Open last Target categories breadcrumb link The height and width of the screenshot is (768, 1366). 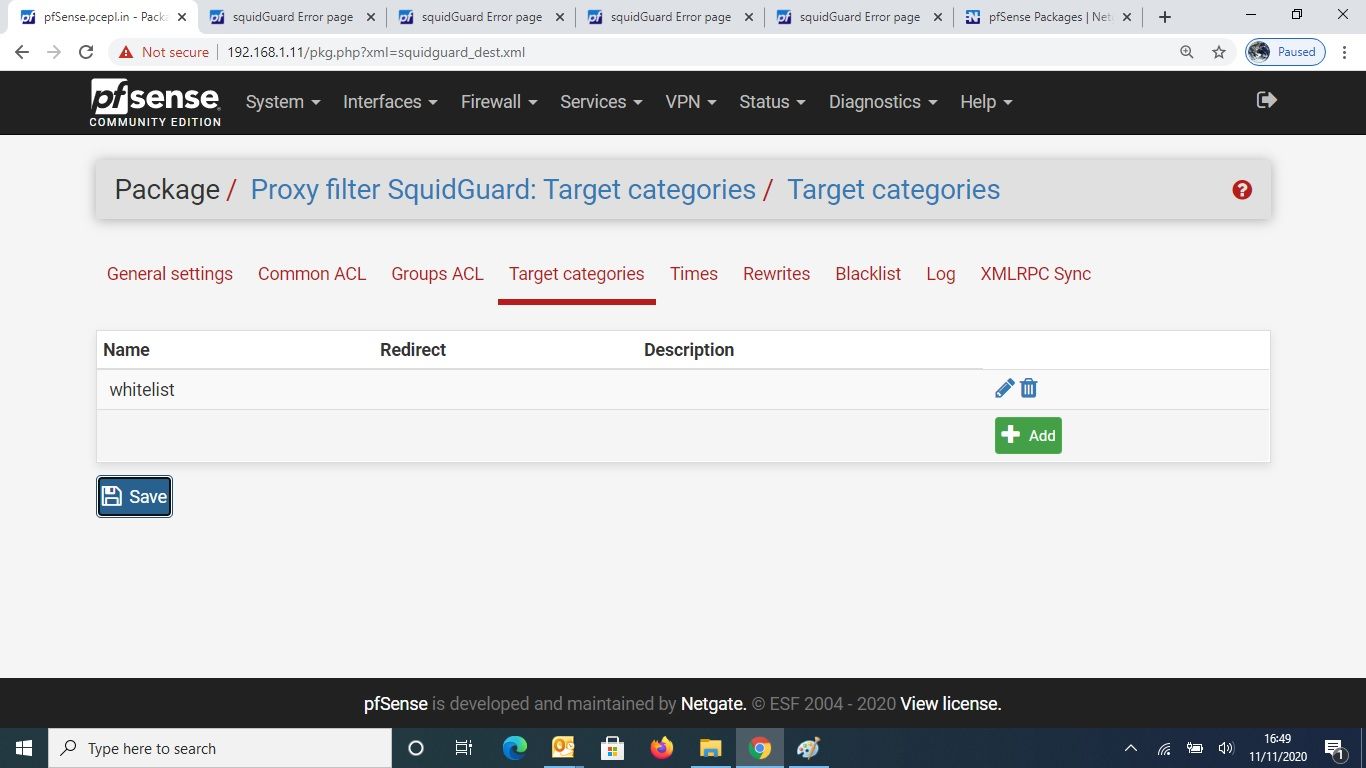[893, 190]
